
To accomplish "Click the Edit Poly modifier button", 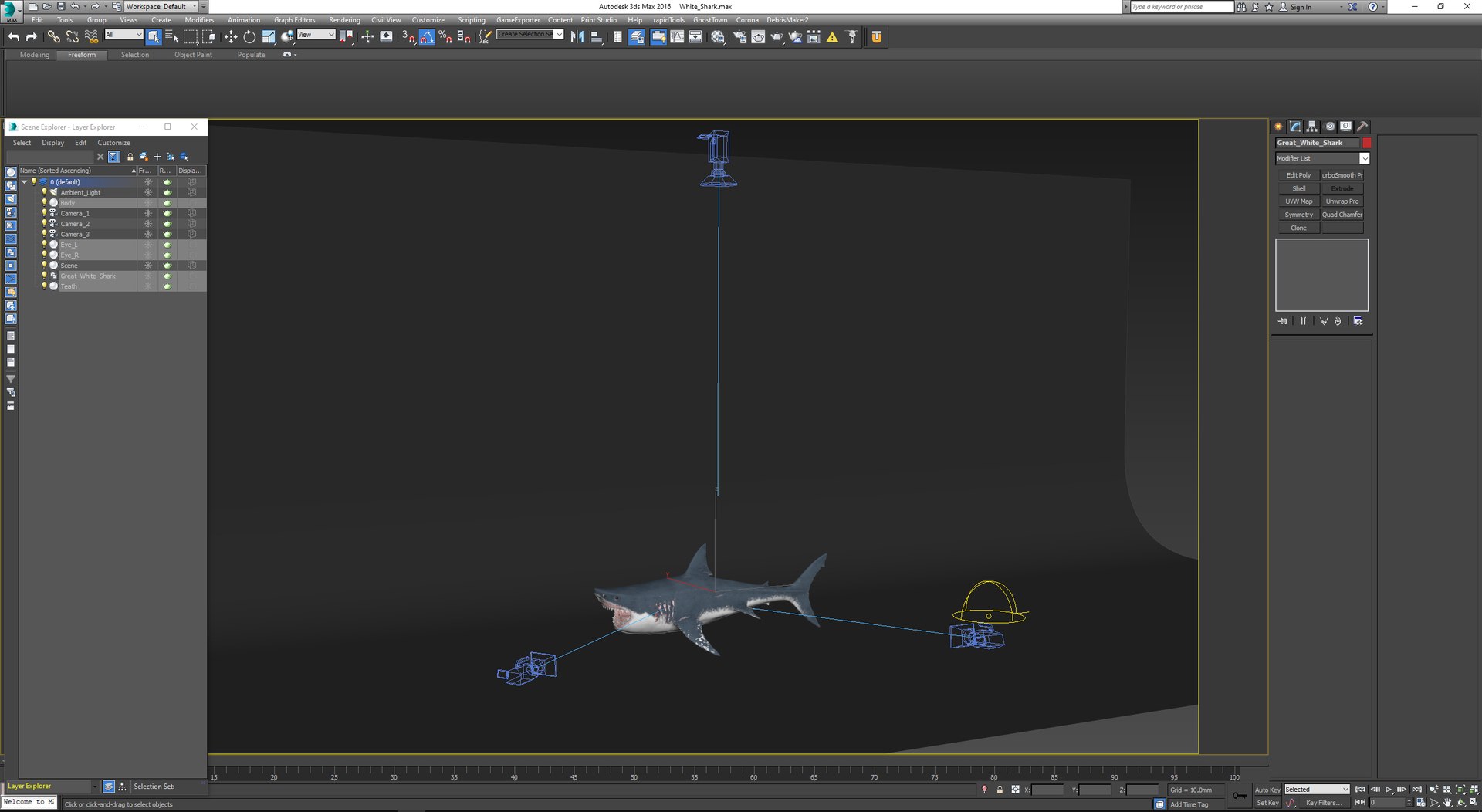I will coord(1298,175).
